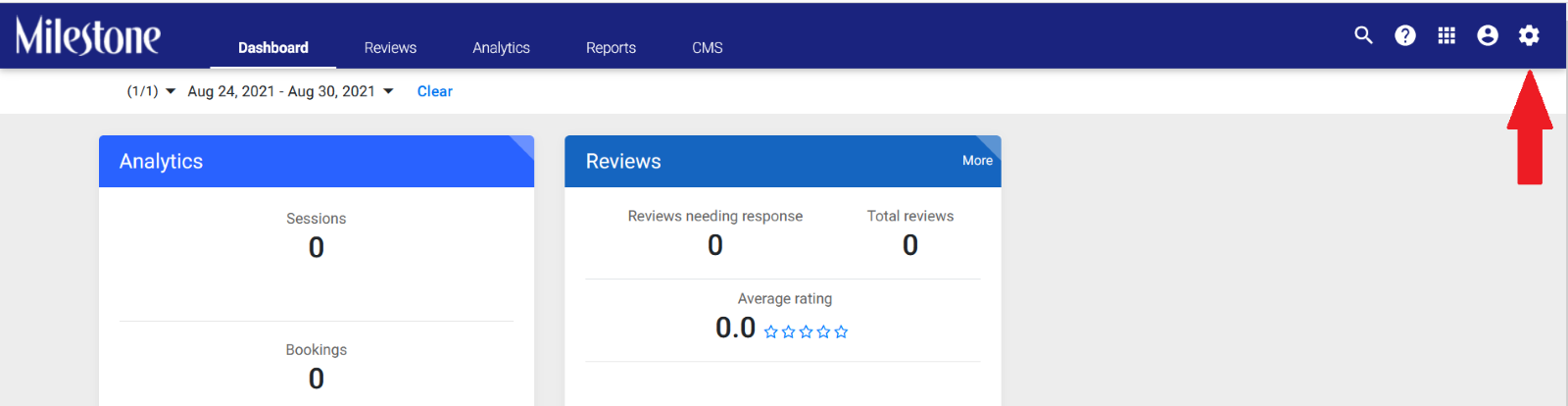Switch to the Reviews tab
This screenshot has width=1568, height=406.
click(x=390, y=47)
